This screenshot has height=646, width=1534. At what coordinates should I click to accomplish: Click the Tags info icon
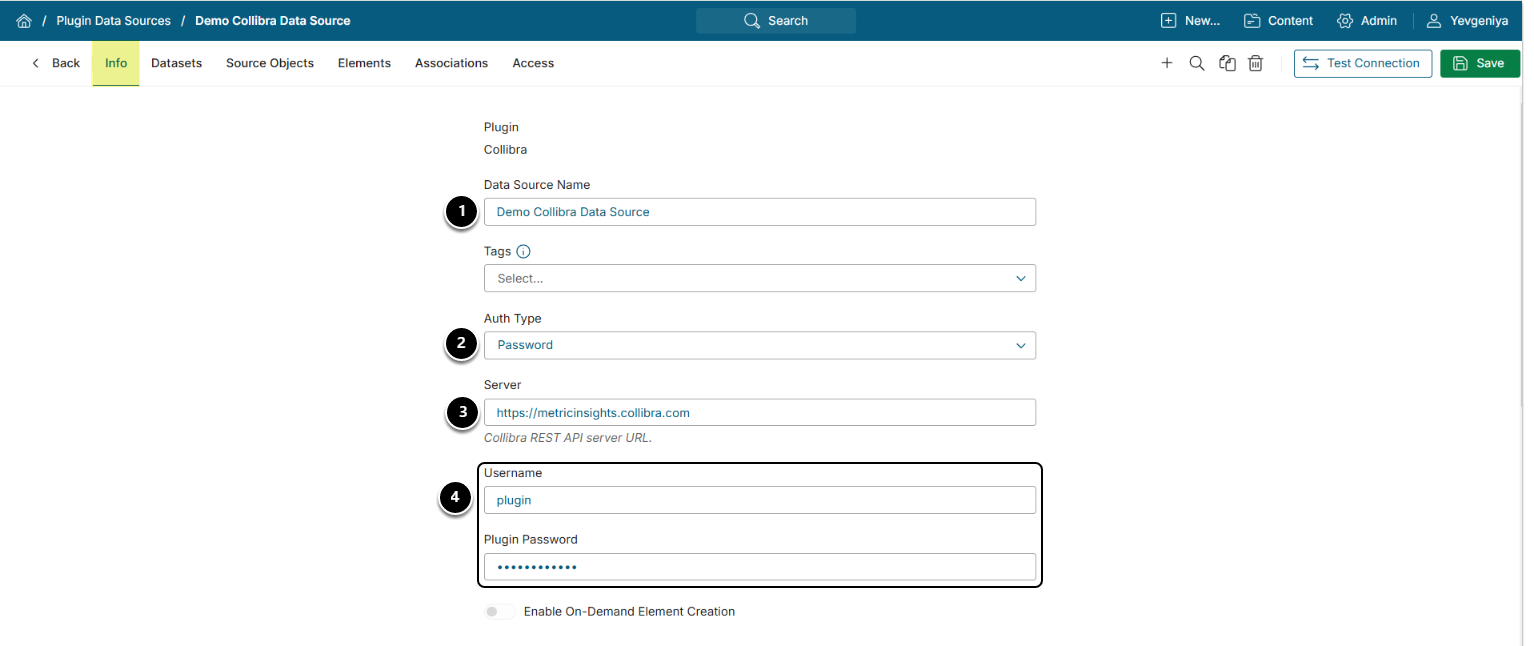coord(523,252)
